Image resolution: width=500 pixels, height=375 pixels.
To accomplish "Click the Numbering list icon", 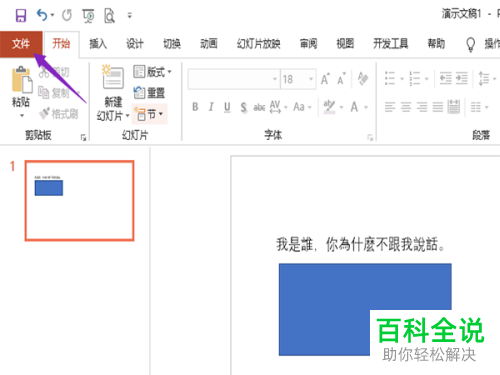I will click(415, 79).
